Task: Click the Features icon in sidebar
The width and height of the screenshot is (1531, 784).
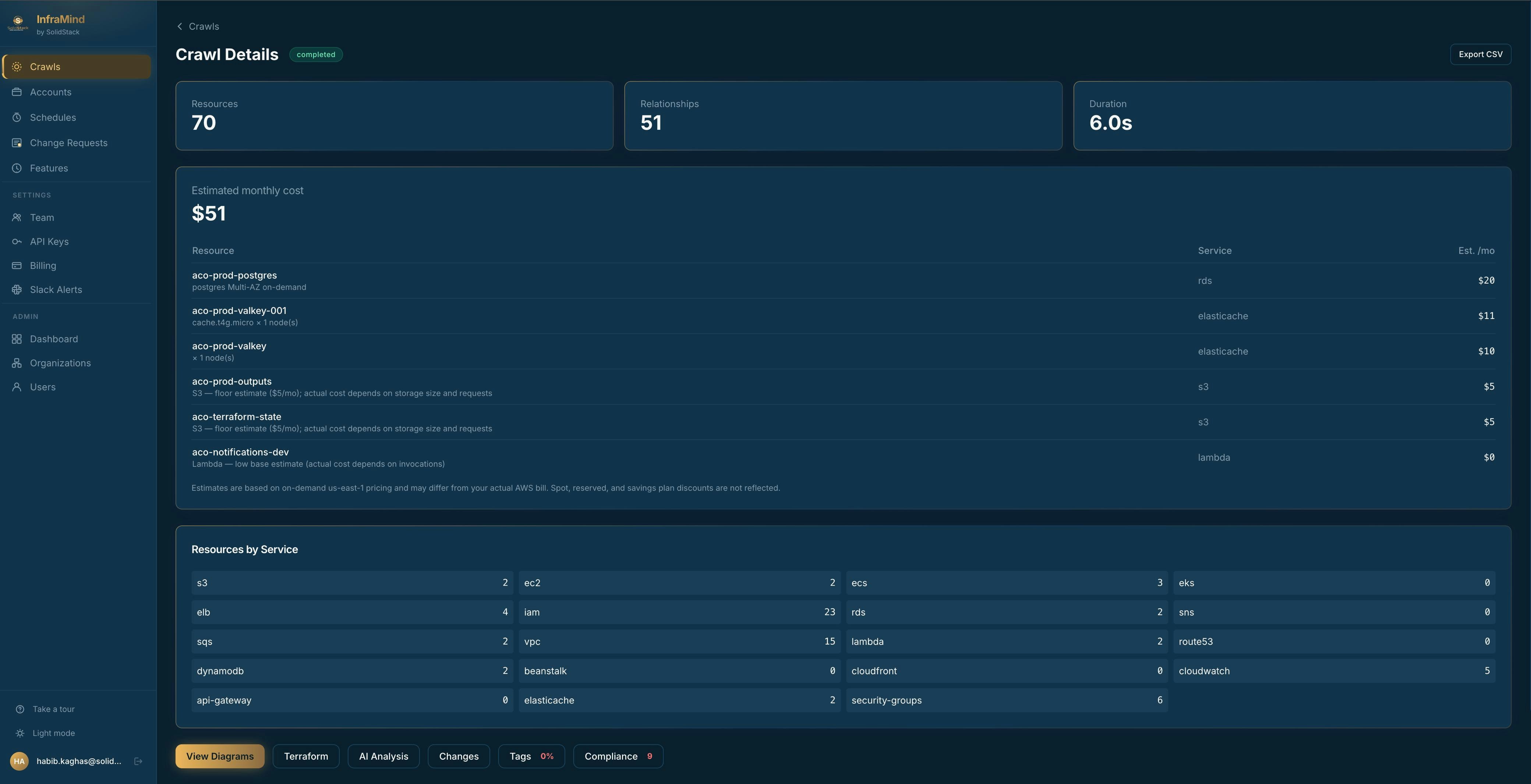Action: click(17, 168)
